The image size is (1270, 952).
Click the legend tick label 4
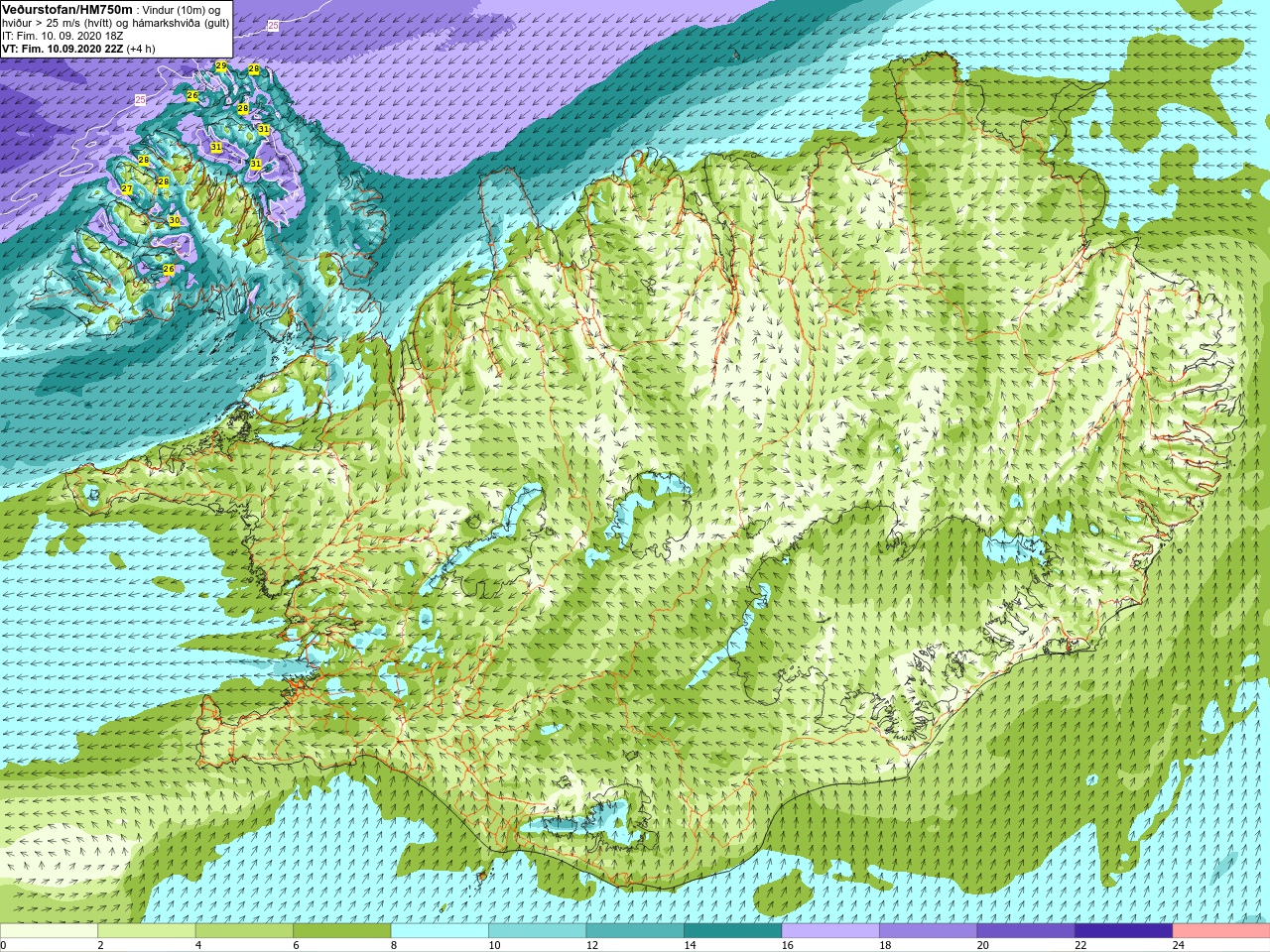point(198,945)
